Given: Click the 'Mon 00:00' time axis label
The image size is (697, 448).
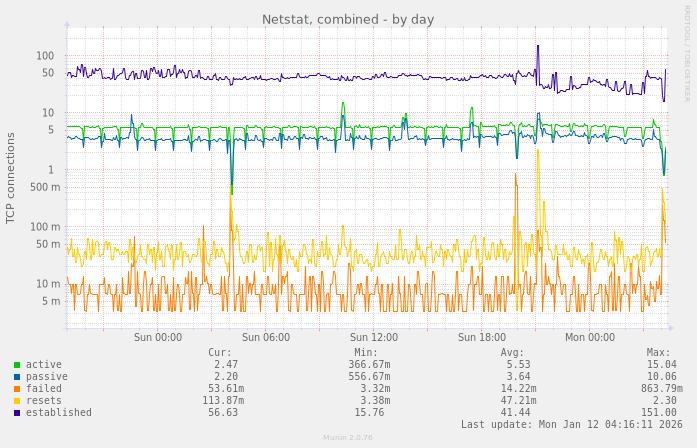Looking at the screenshot, I should [x=590, y=337].
